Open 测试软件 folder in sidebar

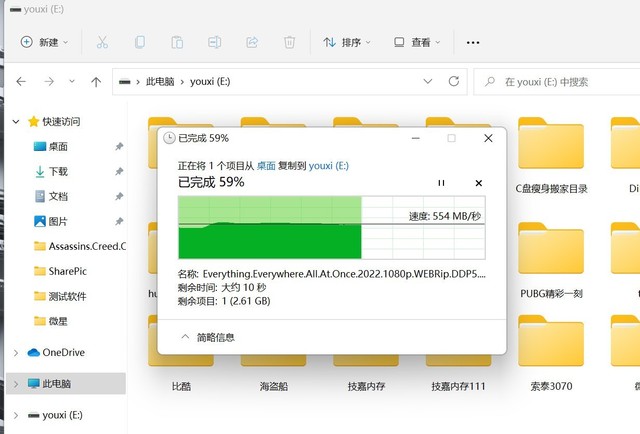click(60, 296)
